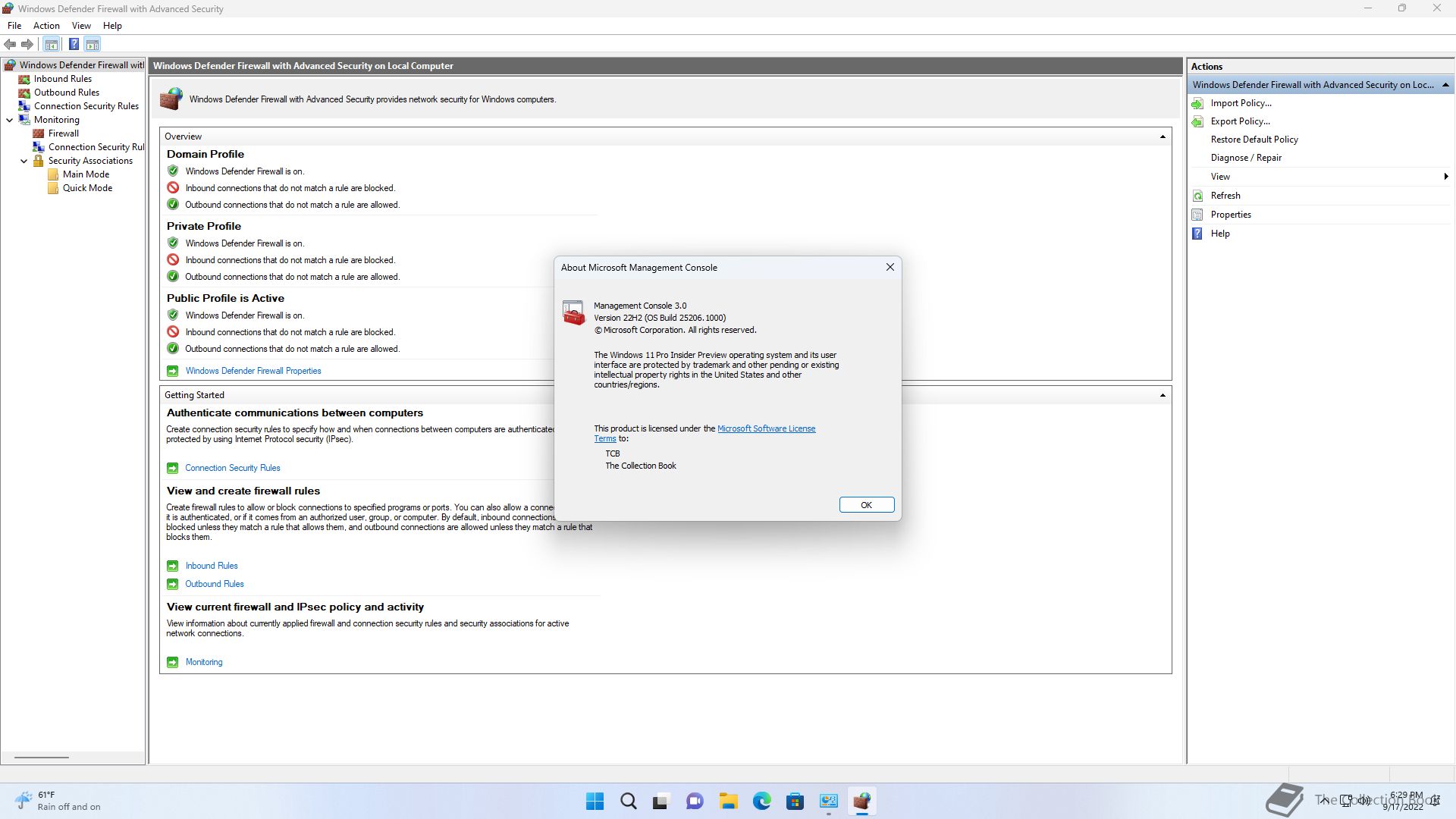Viewport: 1456px width, 819px height.
Task: Collapse the Overview section
Action: click(1163, 136)
